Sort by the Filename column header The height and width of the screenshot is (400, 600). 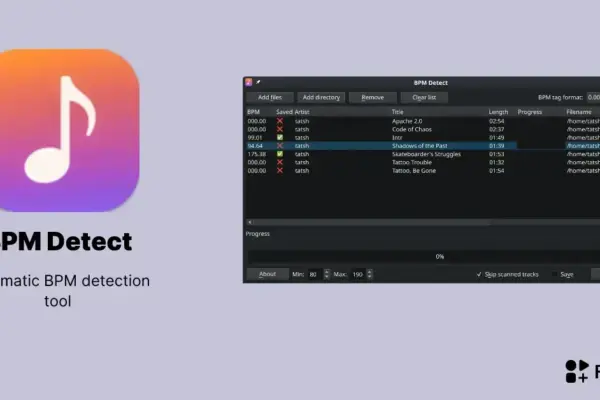coord(579,112)
